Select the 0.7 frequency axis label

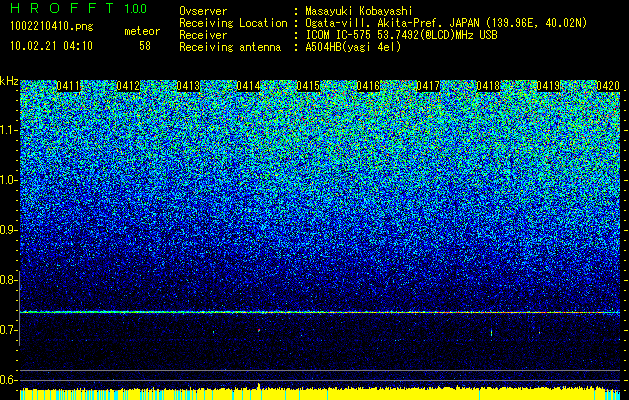[x=8, y=330]
